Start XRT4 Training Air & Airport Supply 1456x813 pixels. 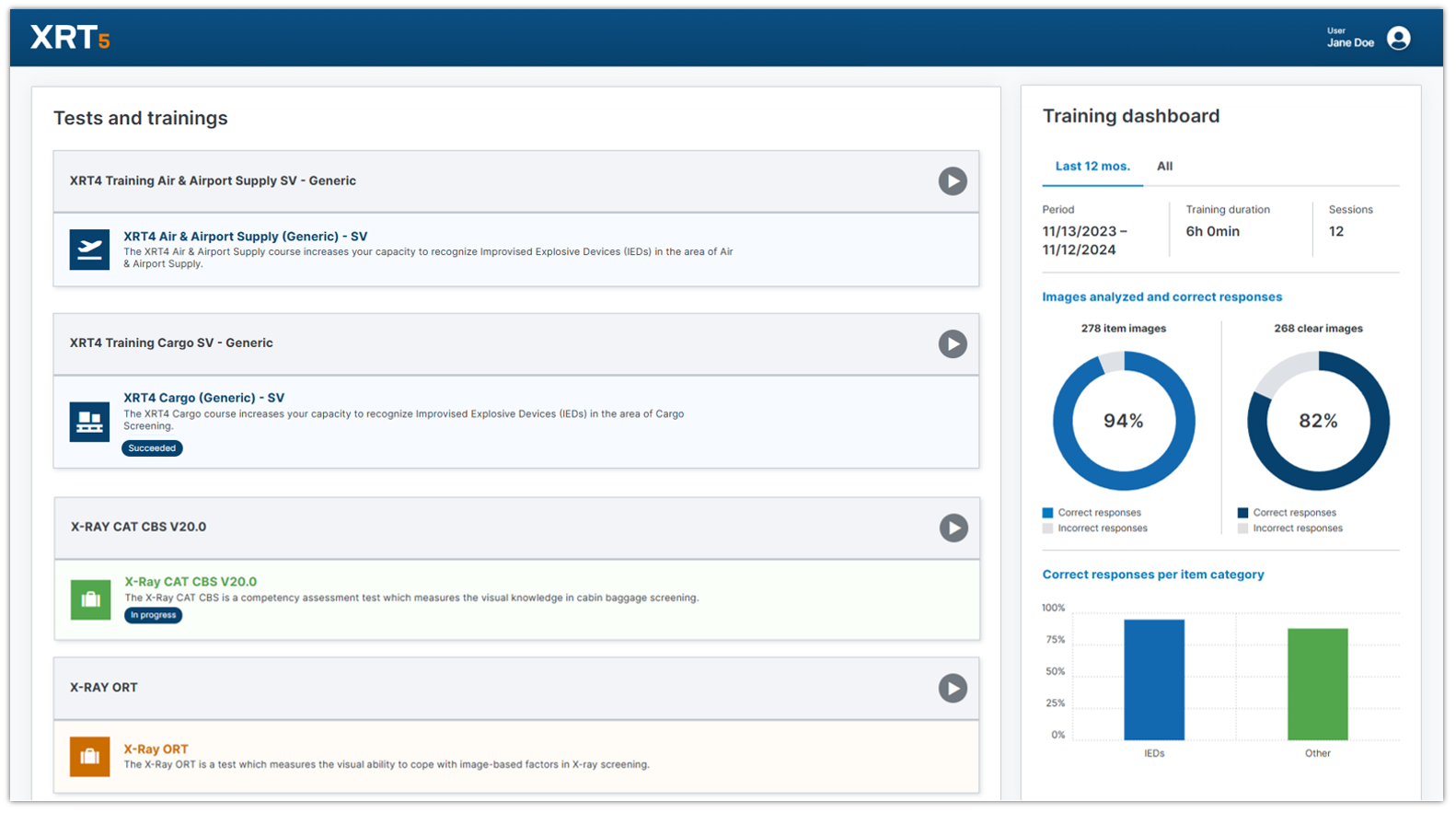tap(952, 181)
